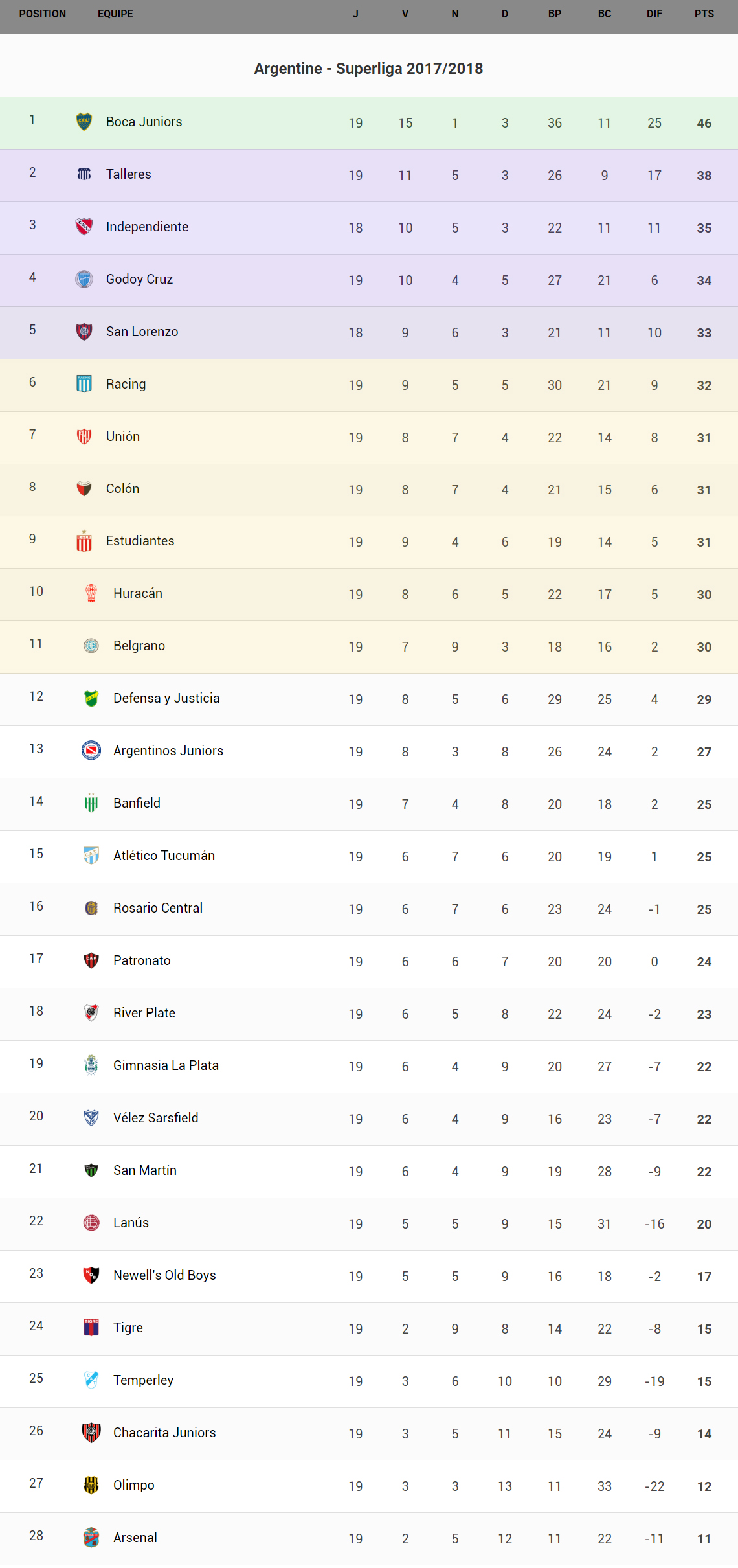Click the Huracán balloon logo
This screenshot has height=1568, width=738.
(x=91, y=593)
